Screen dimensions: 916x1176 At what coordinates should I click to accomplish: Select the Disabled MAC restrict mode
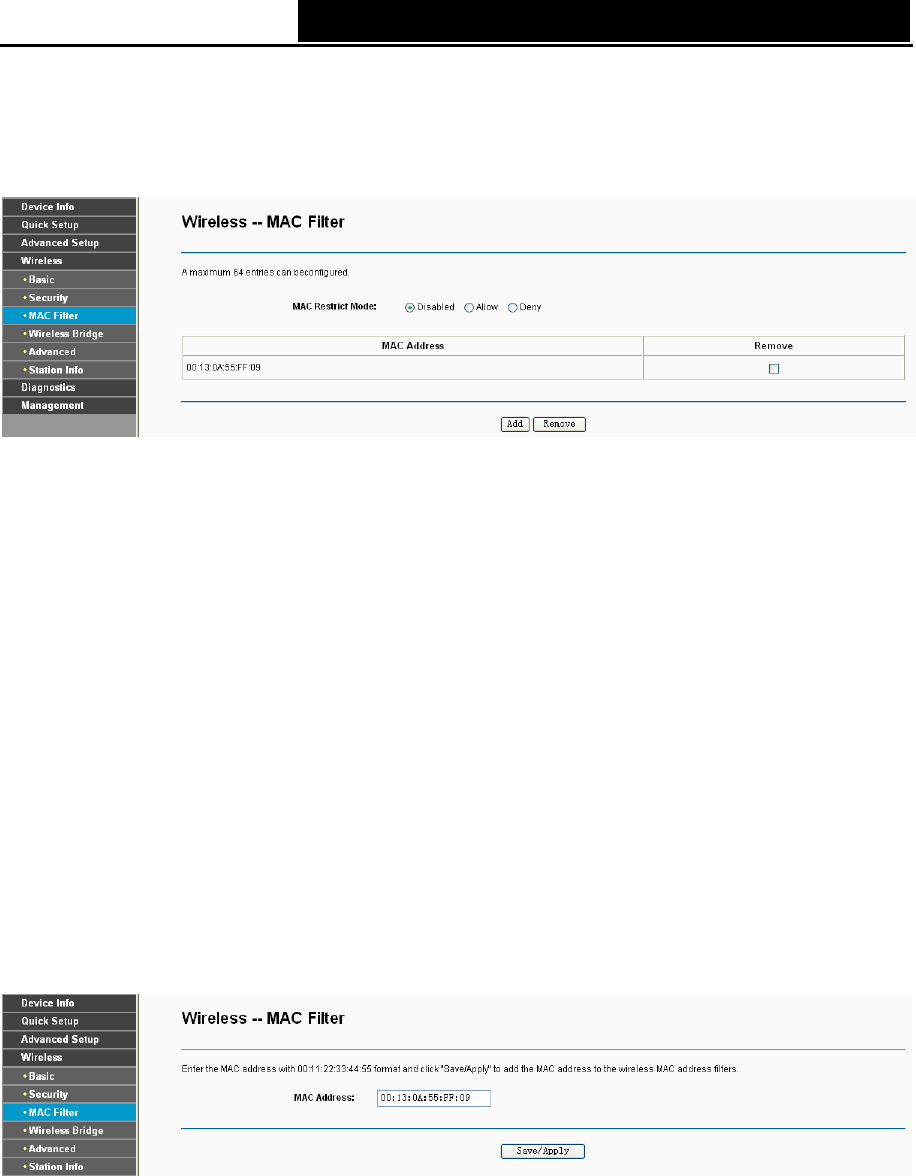[x=410, y=308]
